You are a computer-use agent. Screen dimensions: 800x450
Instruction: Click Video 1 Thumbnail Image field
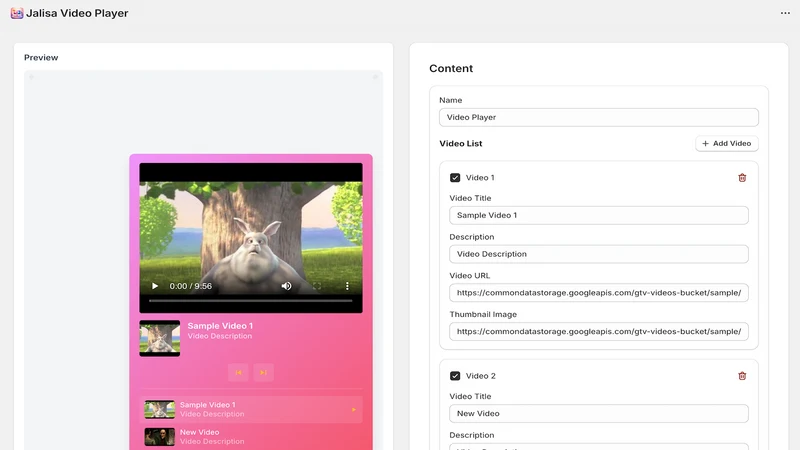(598, 332)
